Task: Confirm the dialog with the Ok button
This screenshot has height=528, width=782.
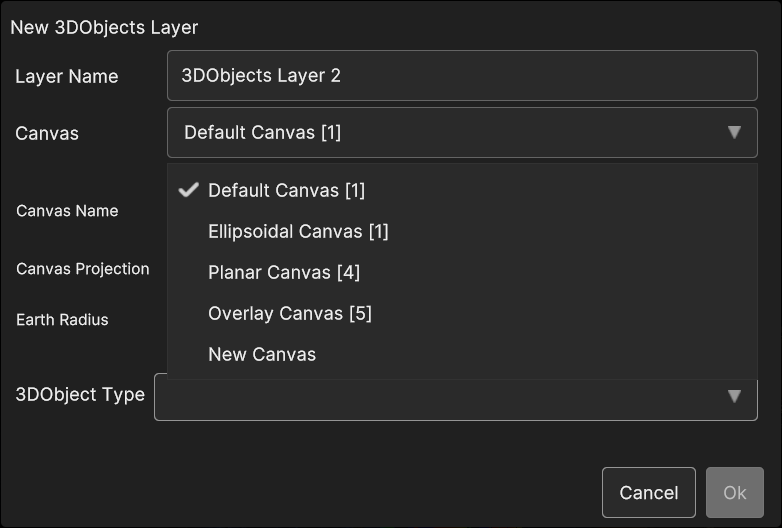Action: (735, 493)
